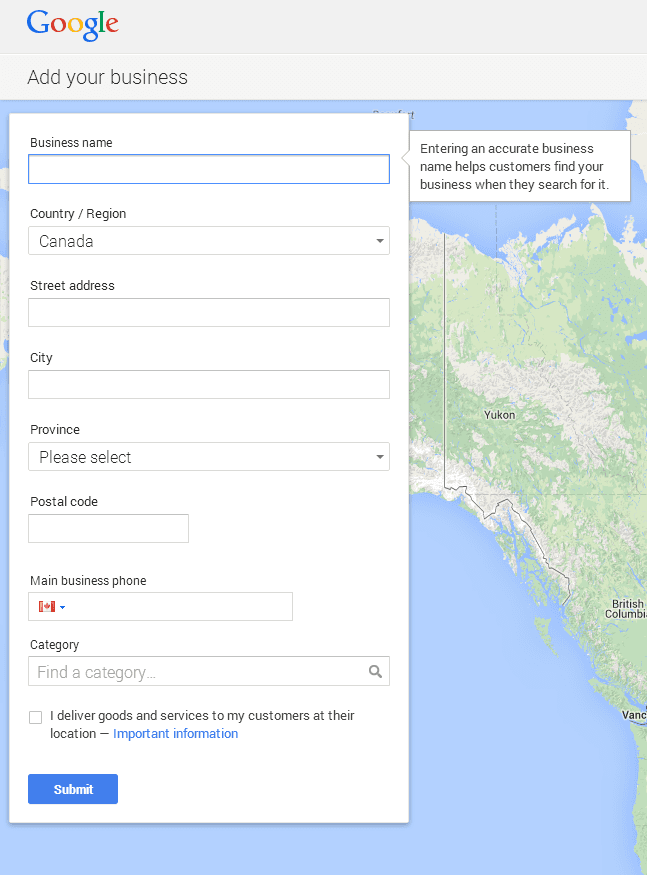This screenshot has width=647, height=875.
Task: Click the dropdown arrow beside Canada
Action: click(x=380, y=241)
